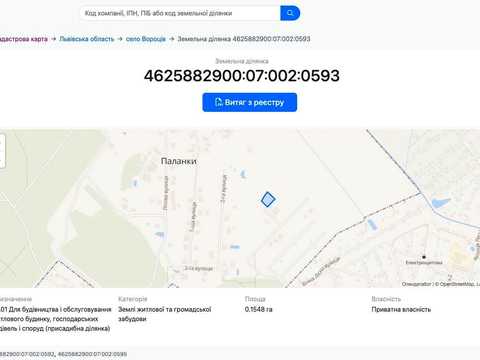
Task: Click the Витяг з реєстру button
Action: 250,102
